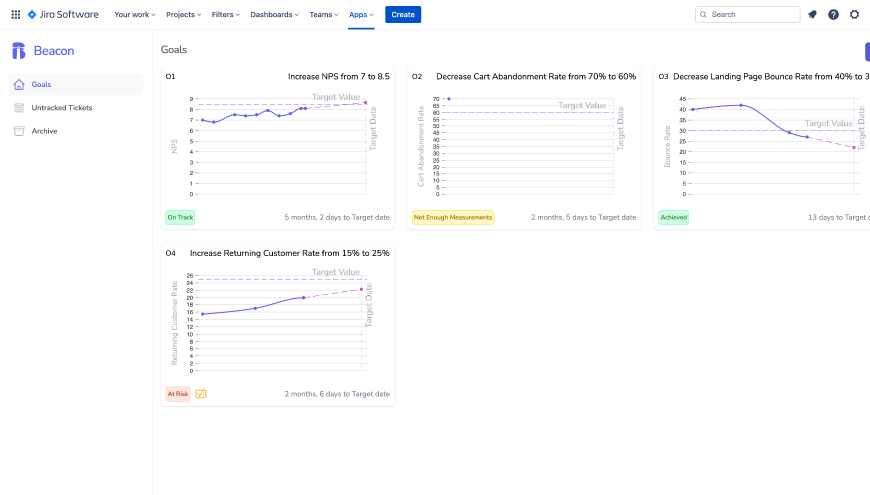Image resolution: width=870 pixels, height=495 pixels.
Task: Select Untracked Tickets in the sidebar
Action: pos(62,108)
